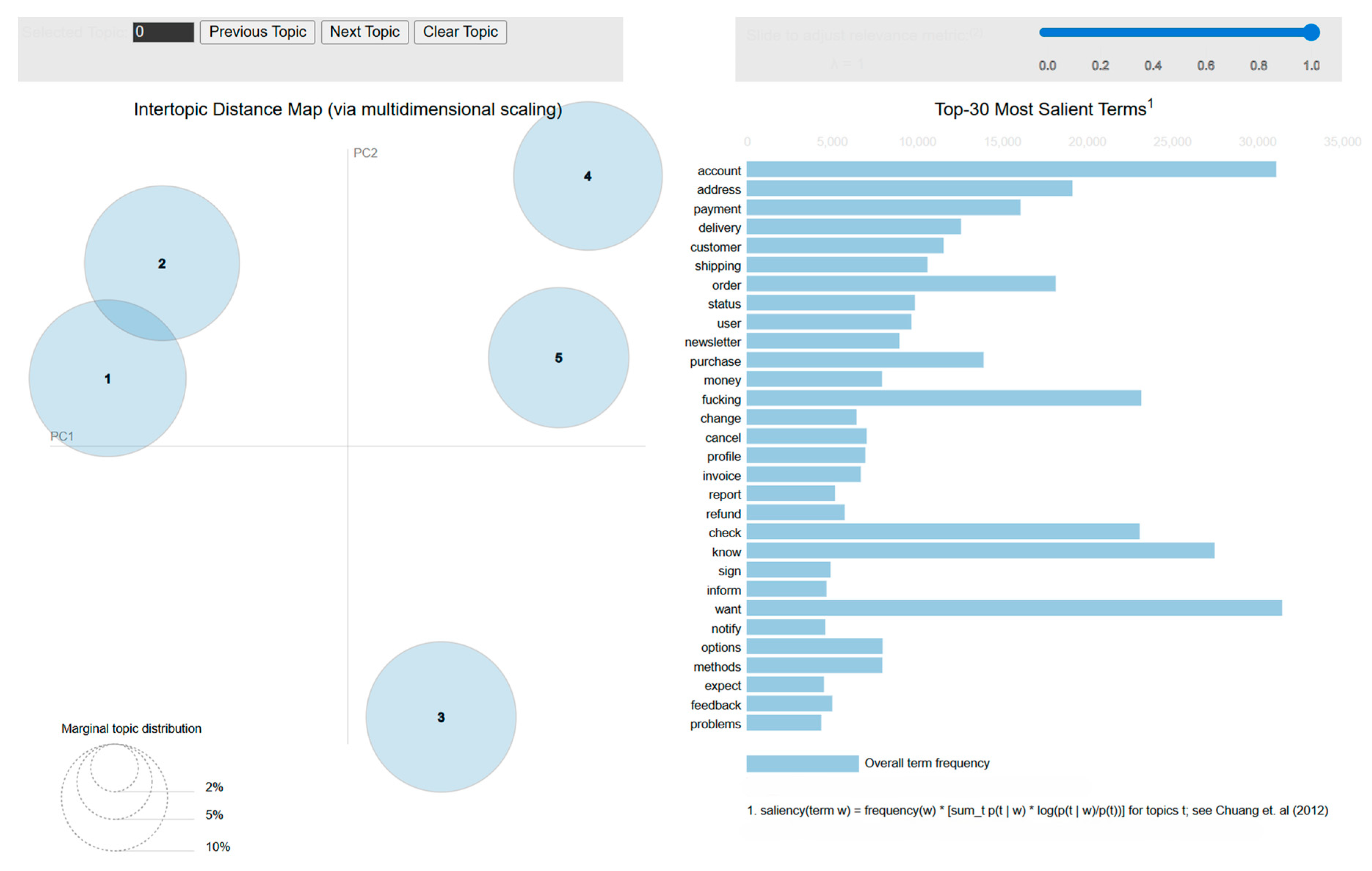Screen dimensions: 1372x871
Task: Click the 'newsletter' term label
Action: click(x=713, y=342)
